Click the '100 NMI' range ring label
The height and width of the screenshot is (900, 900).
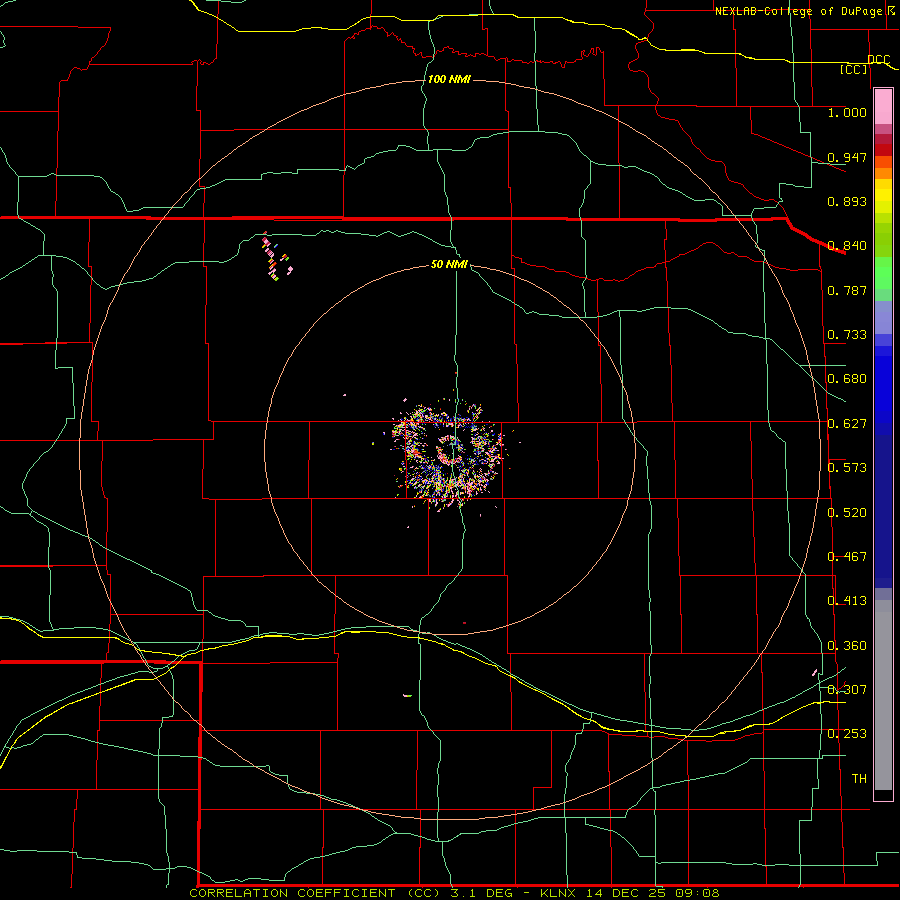tap(449, 79)
